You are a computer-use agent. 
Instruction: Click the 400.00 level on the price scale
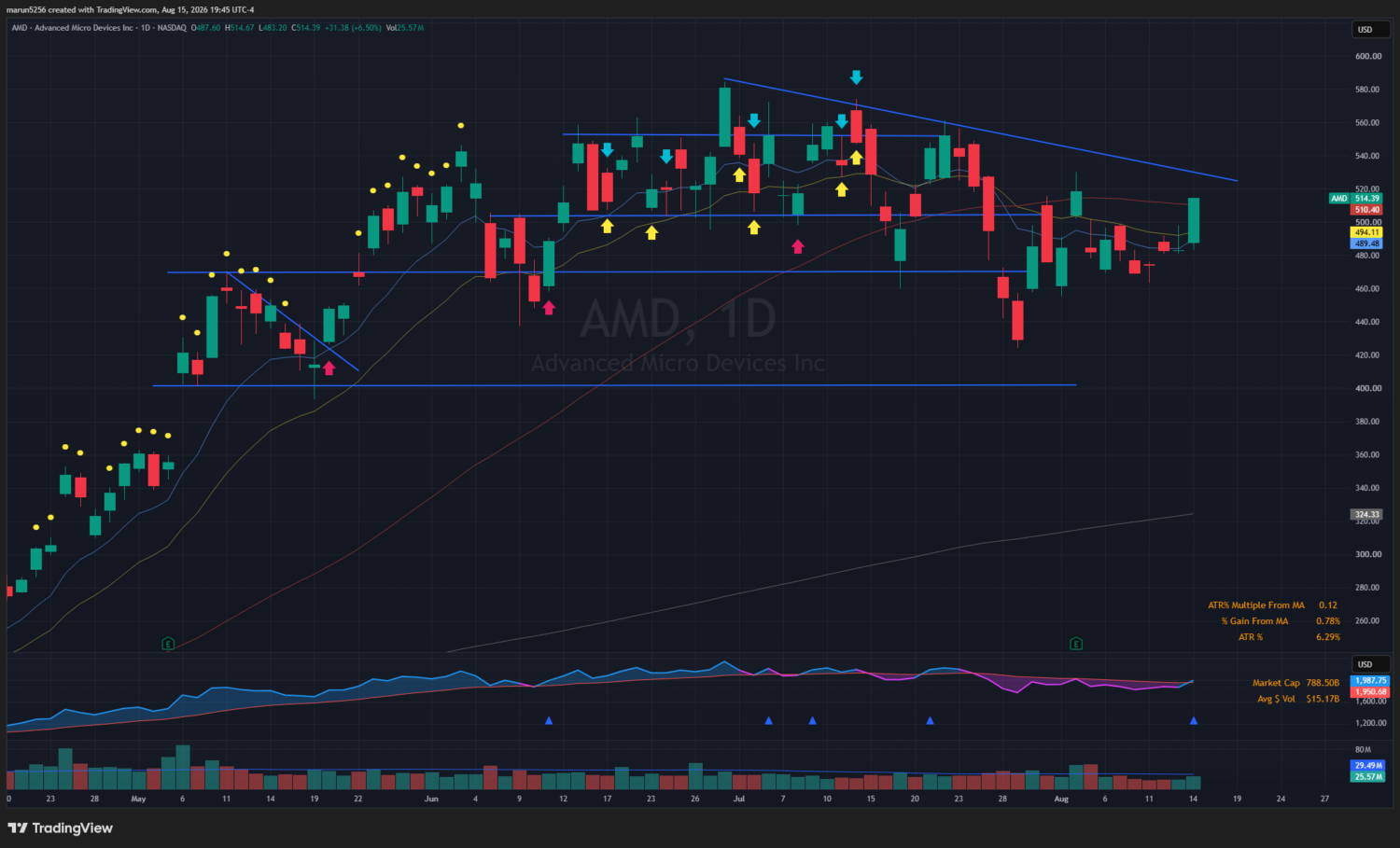[1368, 388]
